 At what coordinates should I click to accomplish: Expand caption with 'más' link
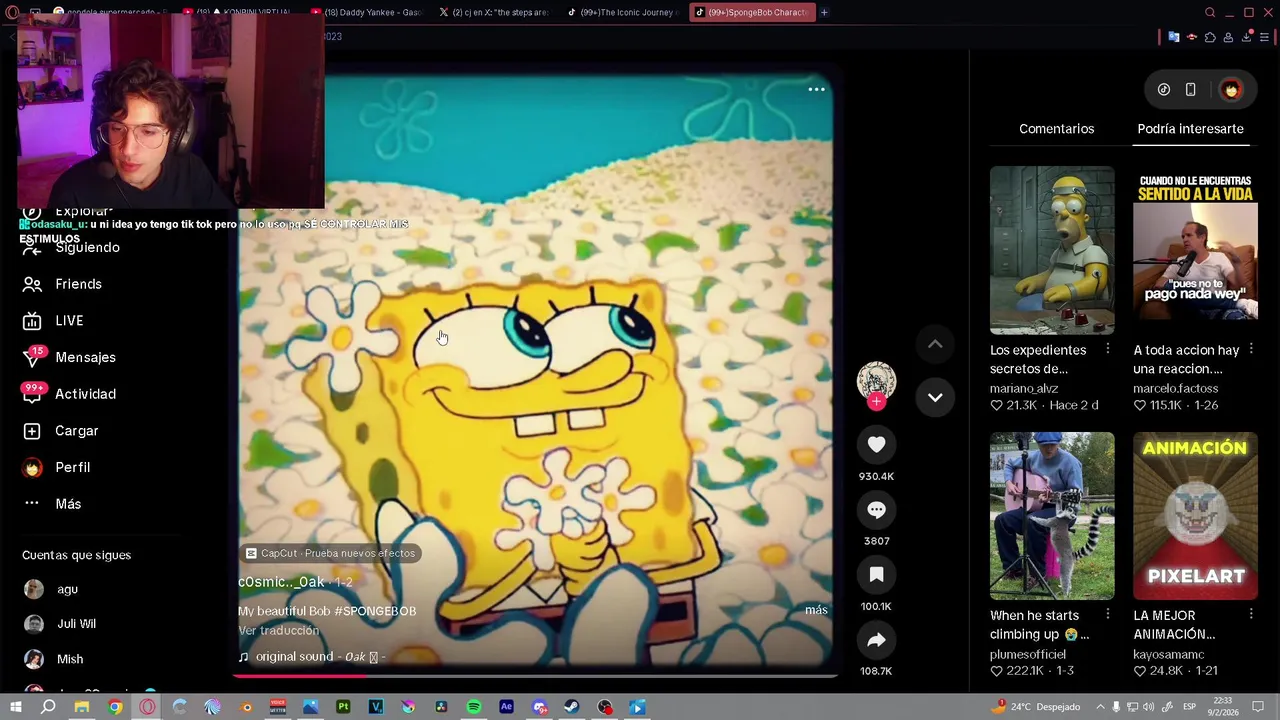(816, 610)
